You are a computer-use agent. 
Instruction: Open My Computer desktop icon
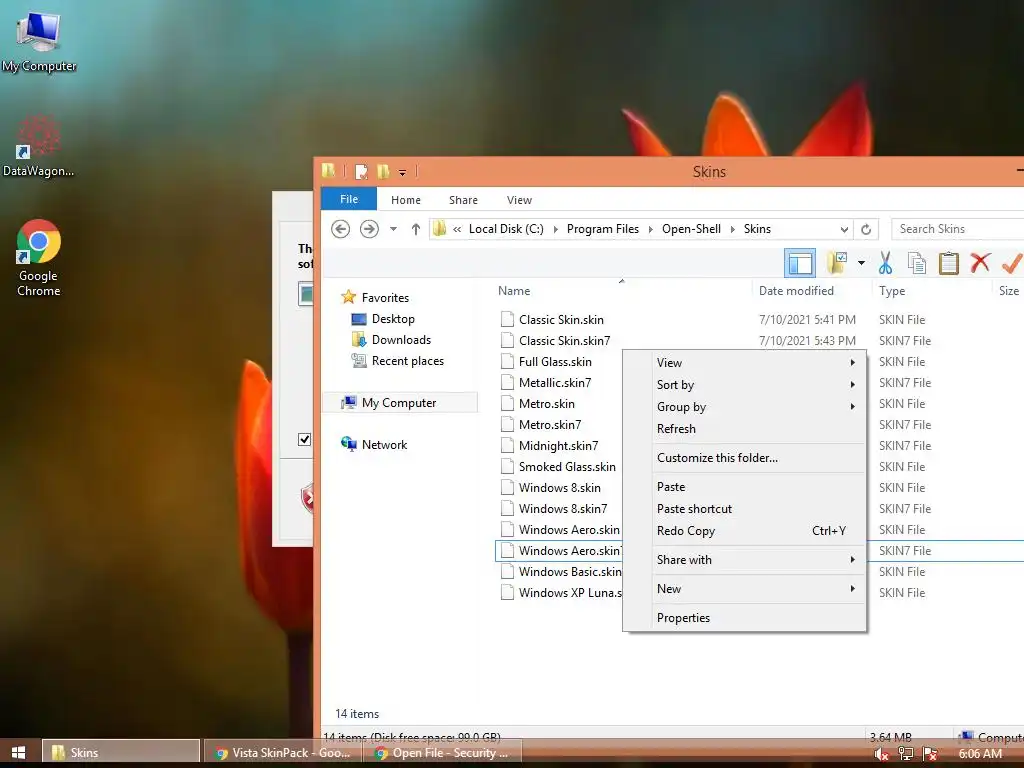pos(39,41)
